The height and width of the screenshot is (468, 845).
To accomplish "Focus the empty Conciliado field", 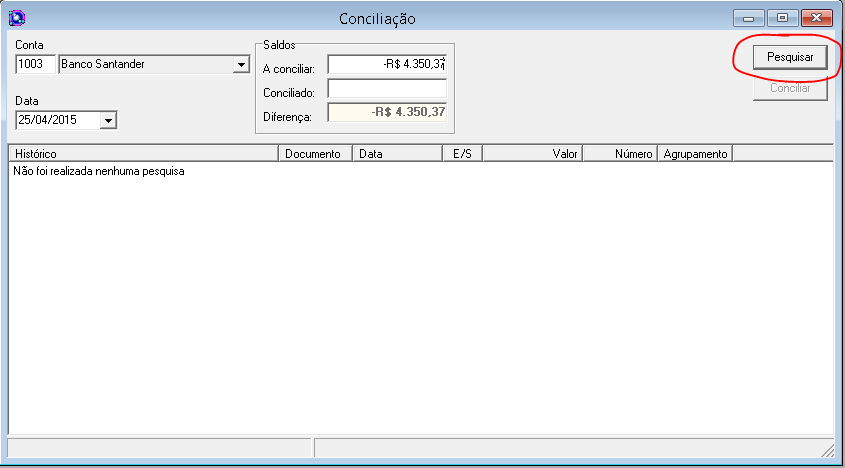I will (x=387, y=90).
